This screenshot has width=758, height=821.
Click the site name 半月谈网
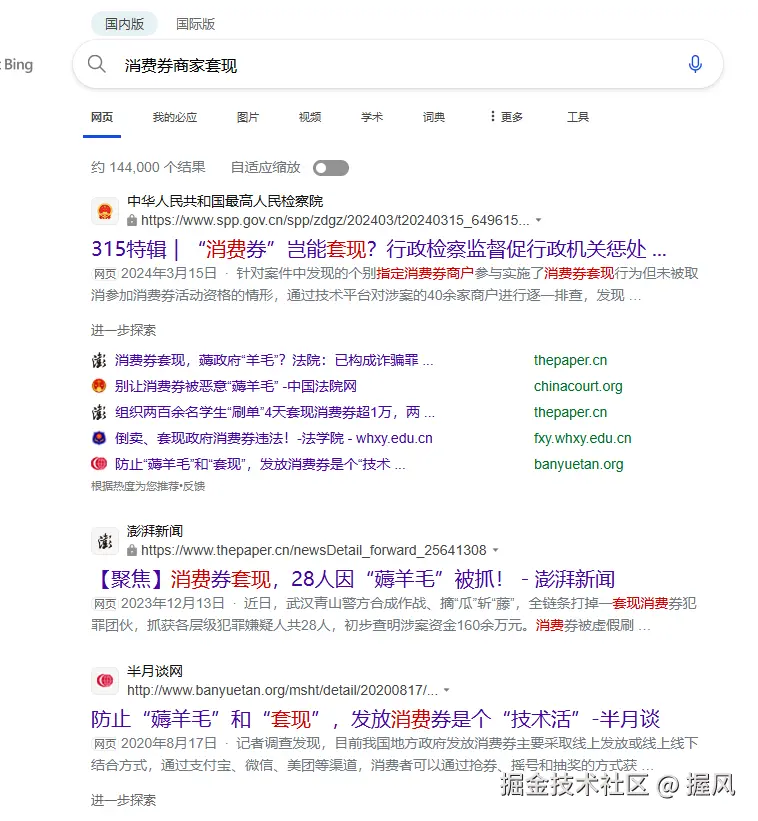155,671
